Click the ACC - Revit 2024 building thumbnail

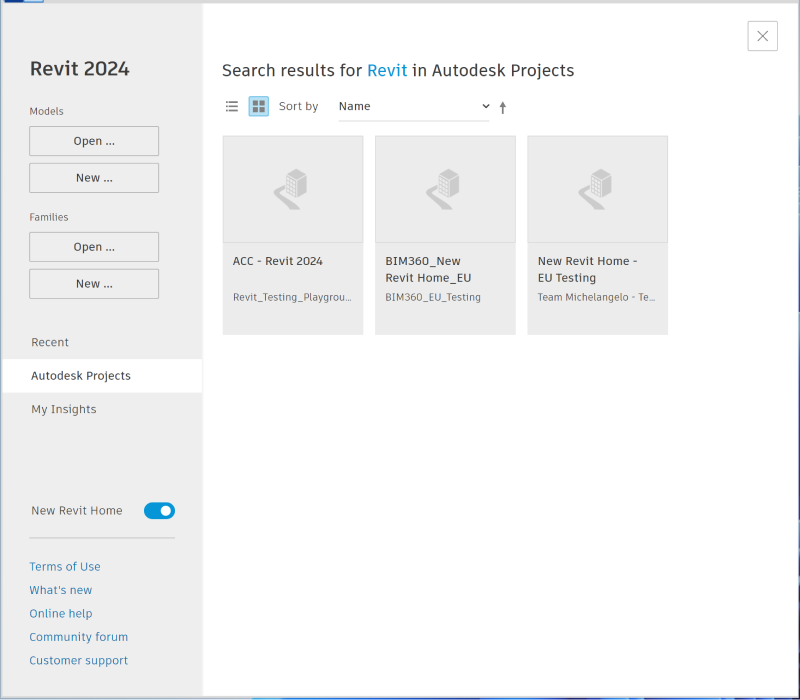293,189
